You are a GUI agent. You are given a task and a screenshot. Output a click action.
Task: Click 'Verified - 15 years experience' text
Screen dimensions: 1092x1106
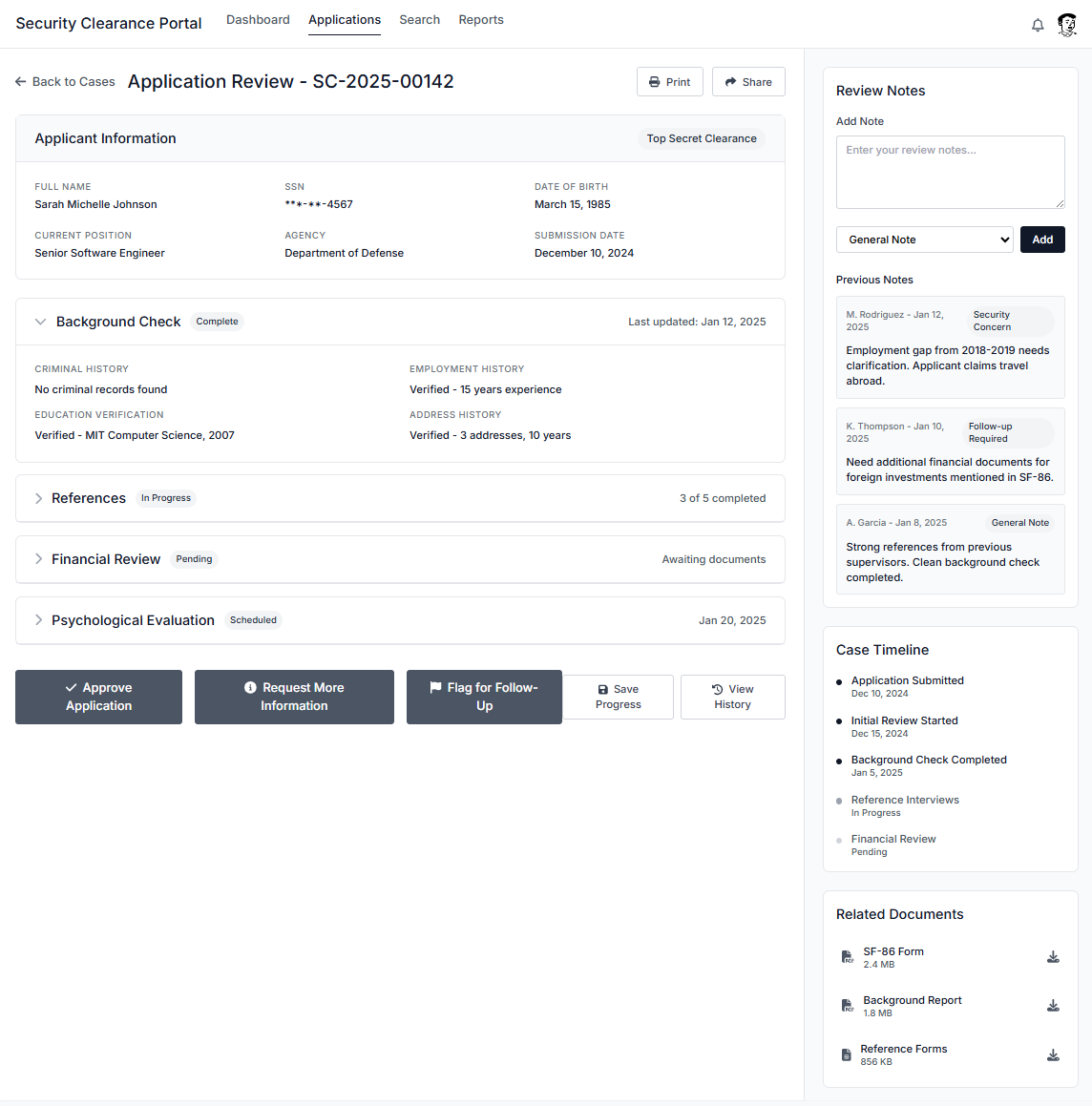pos(485,389)
